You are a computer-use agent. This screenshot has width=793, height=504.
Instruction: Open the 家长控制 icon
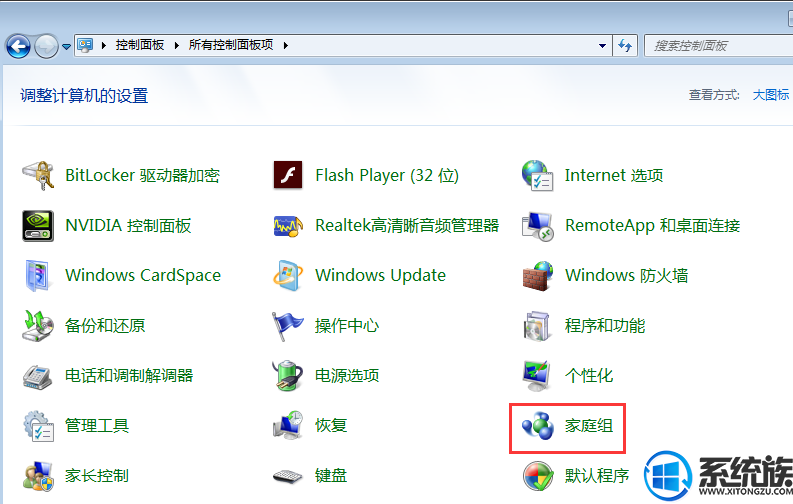[x=38, y=476]
